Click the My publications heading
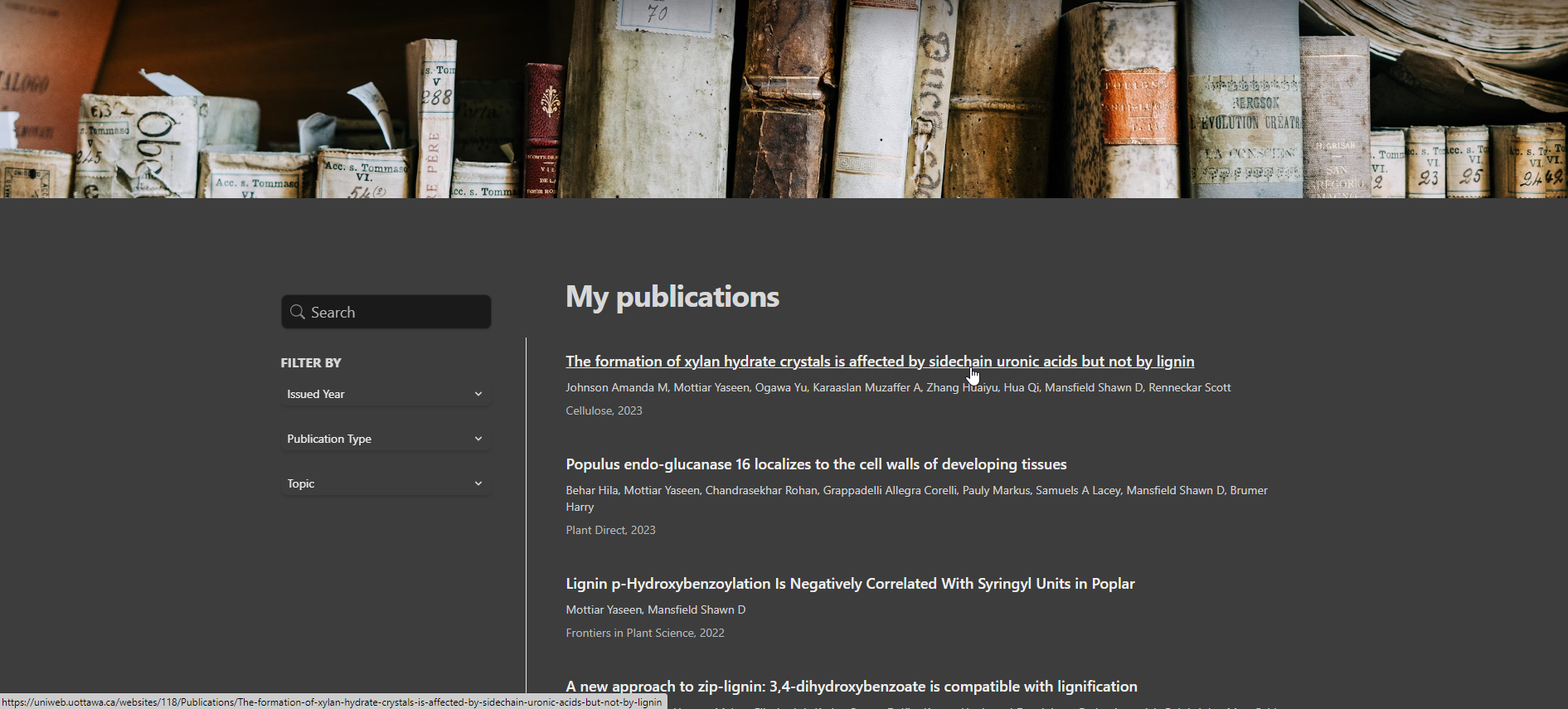The height and width of the screenshot is (709, 1568). tap(672, 297)
